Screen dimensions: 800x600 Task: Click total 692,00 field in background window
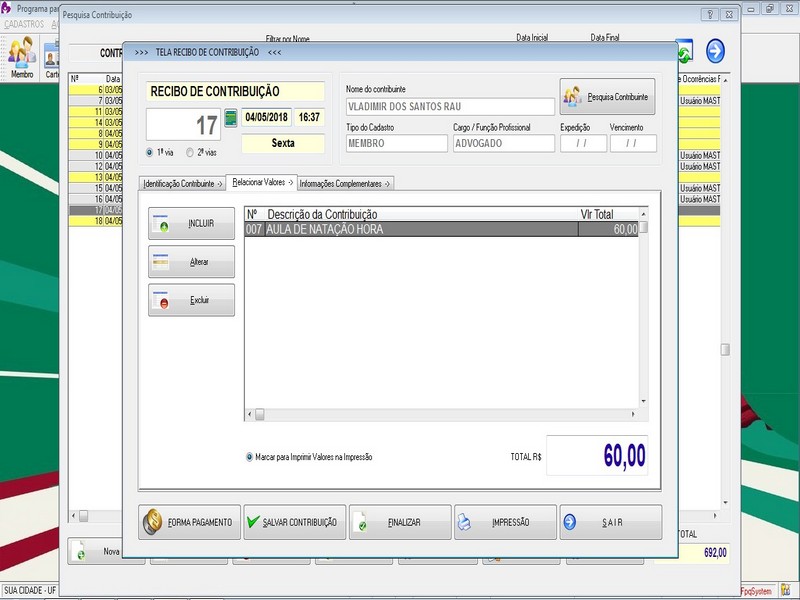[704, 553]
